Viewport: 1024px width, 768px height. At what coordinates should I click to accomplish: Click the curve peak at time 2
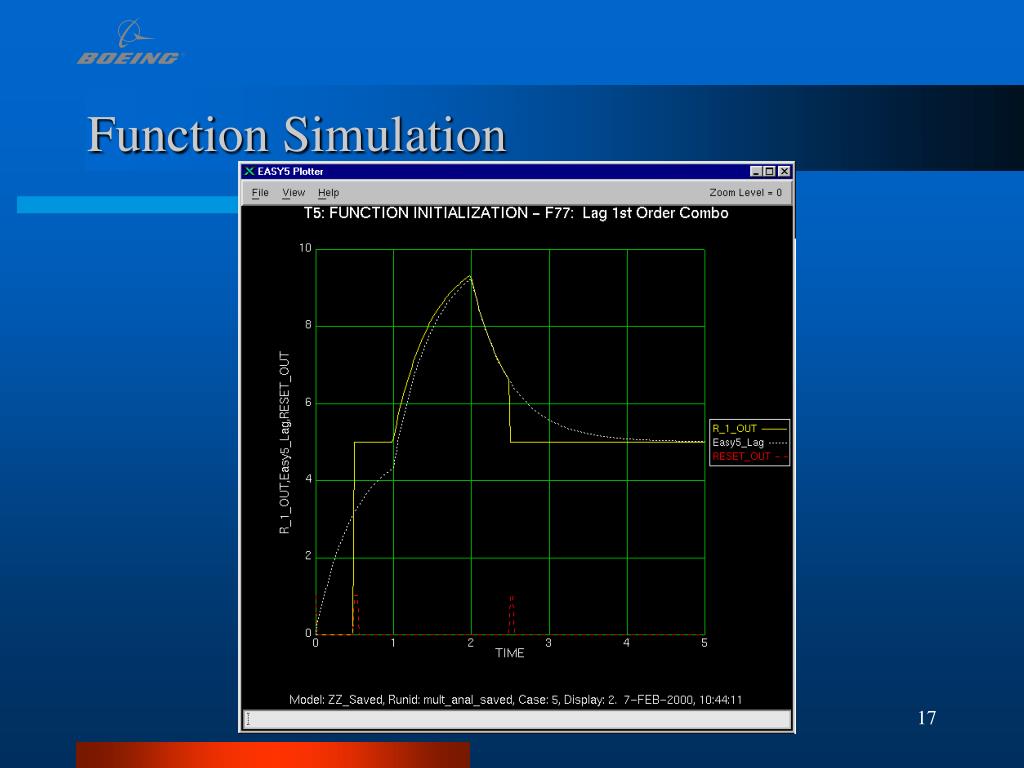tap(470, 277)
